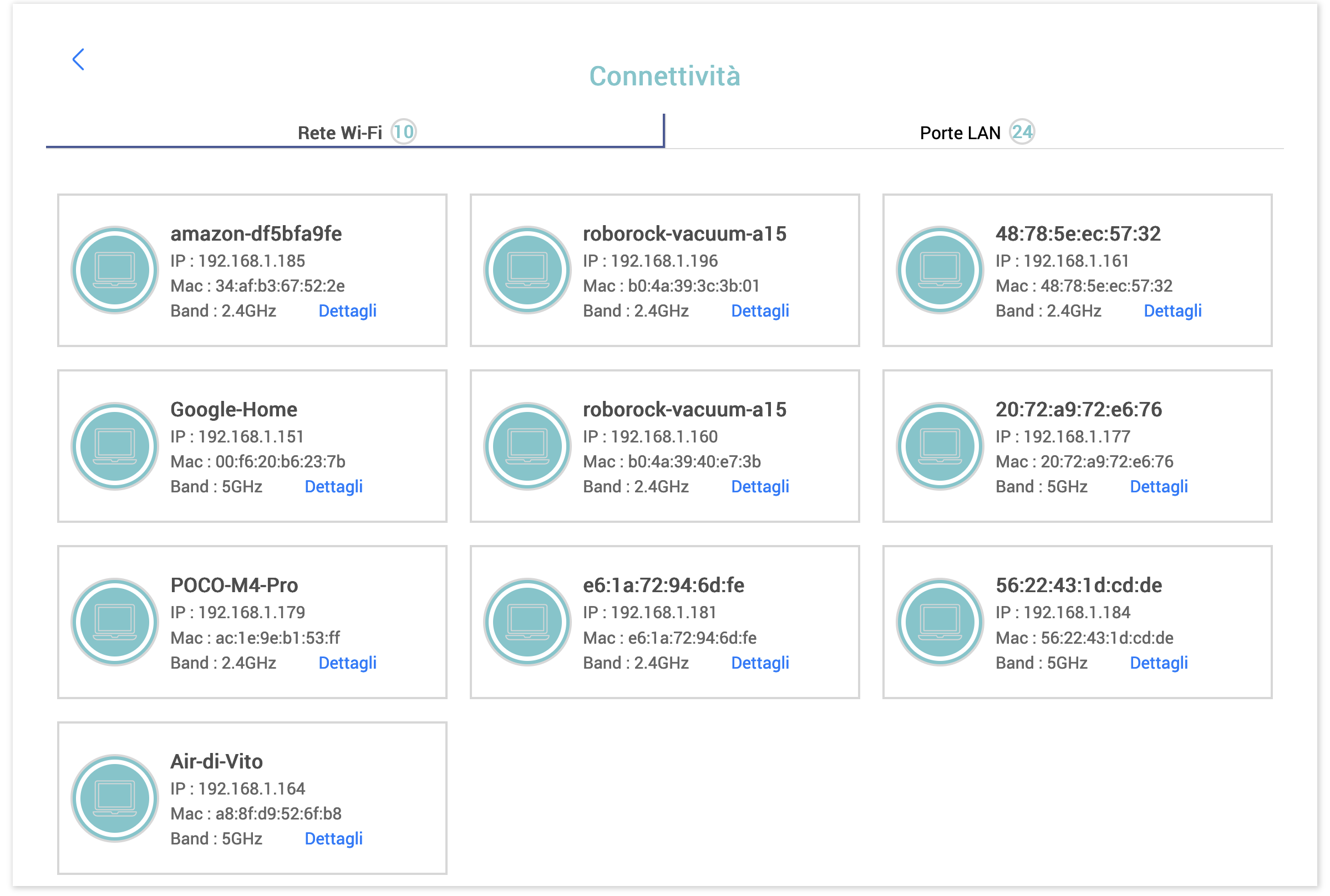The width and height of the screenshot is (1330, 896).
Task: Open Dettagli for amazon-df5bfa9fe
Action: click(348, 311)
